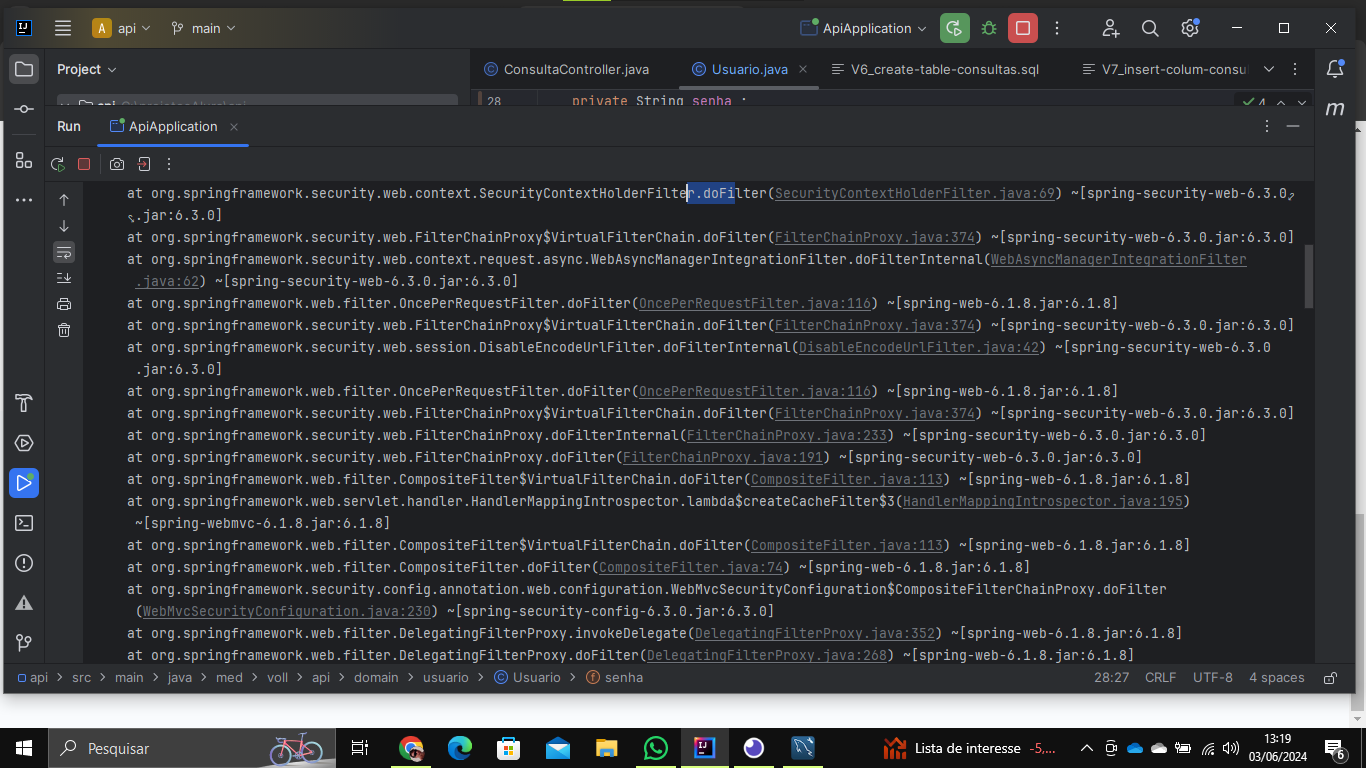Open the Problems tool window
The width and height of the screenshot is (1366, 768).
pyautogui.click(x=24, y=563)
